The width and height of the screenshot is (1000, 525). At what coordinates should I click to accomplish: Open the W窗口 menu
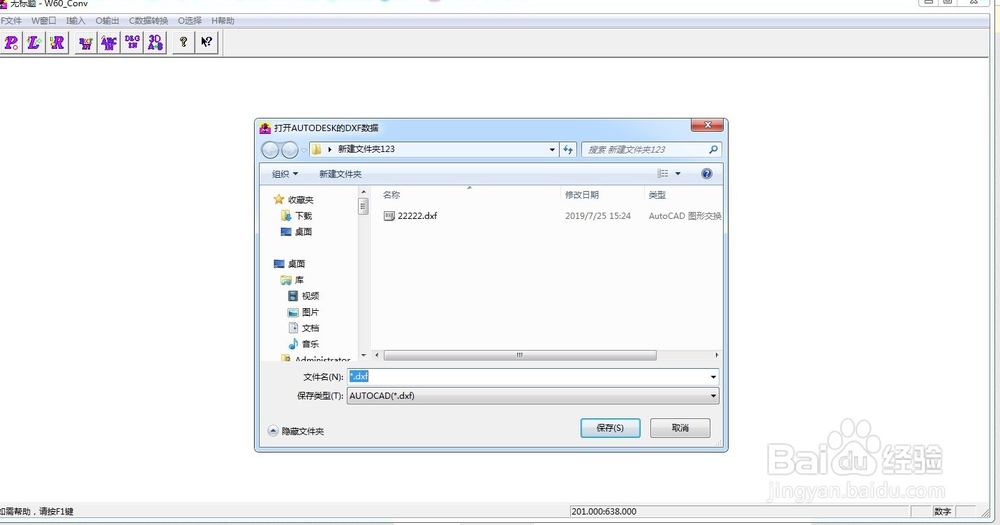point(44,20)
